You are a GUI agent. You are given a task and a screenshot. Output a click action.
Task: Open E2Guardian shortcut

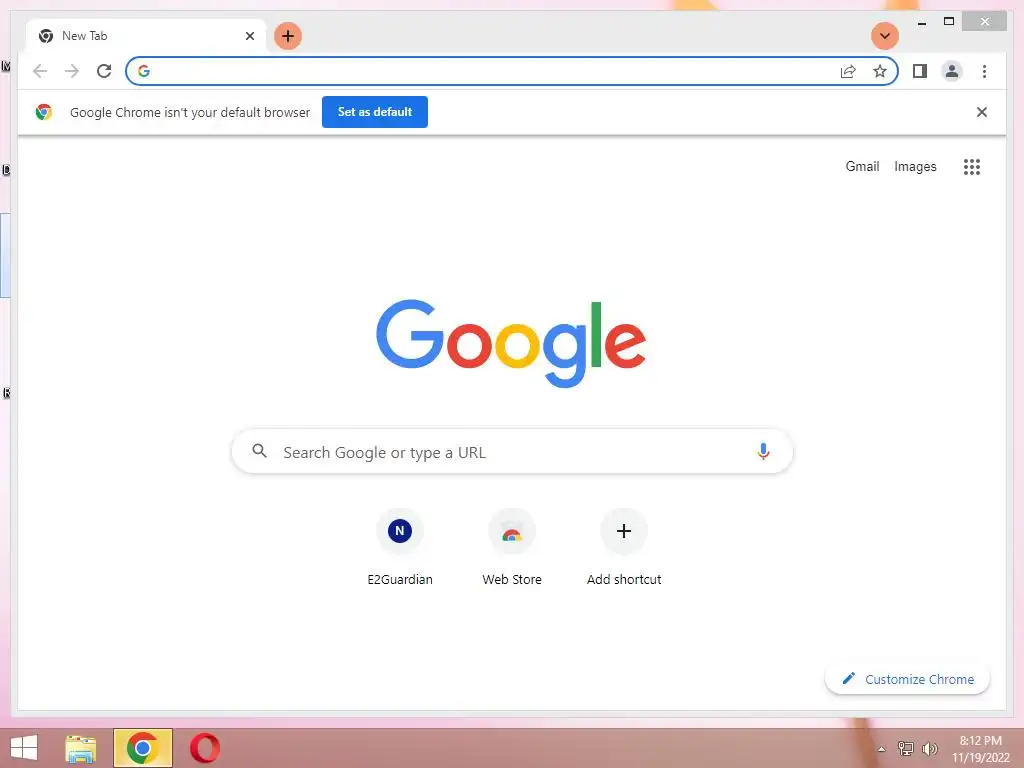(400, 547)
